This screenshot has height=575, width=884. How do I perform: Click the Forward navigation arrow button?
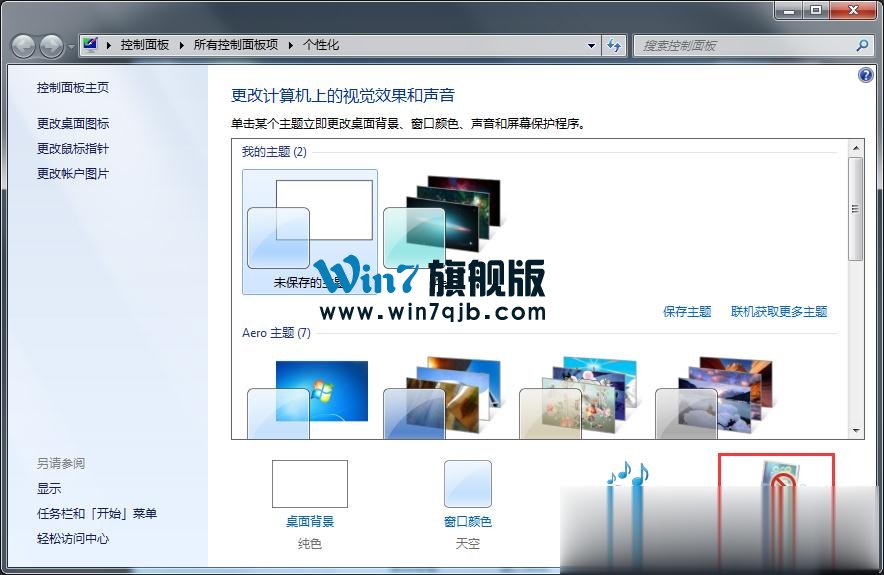click(x=52, y=46)
